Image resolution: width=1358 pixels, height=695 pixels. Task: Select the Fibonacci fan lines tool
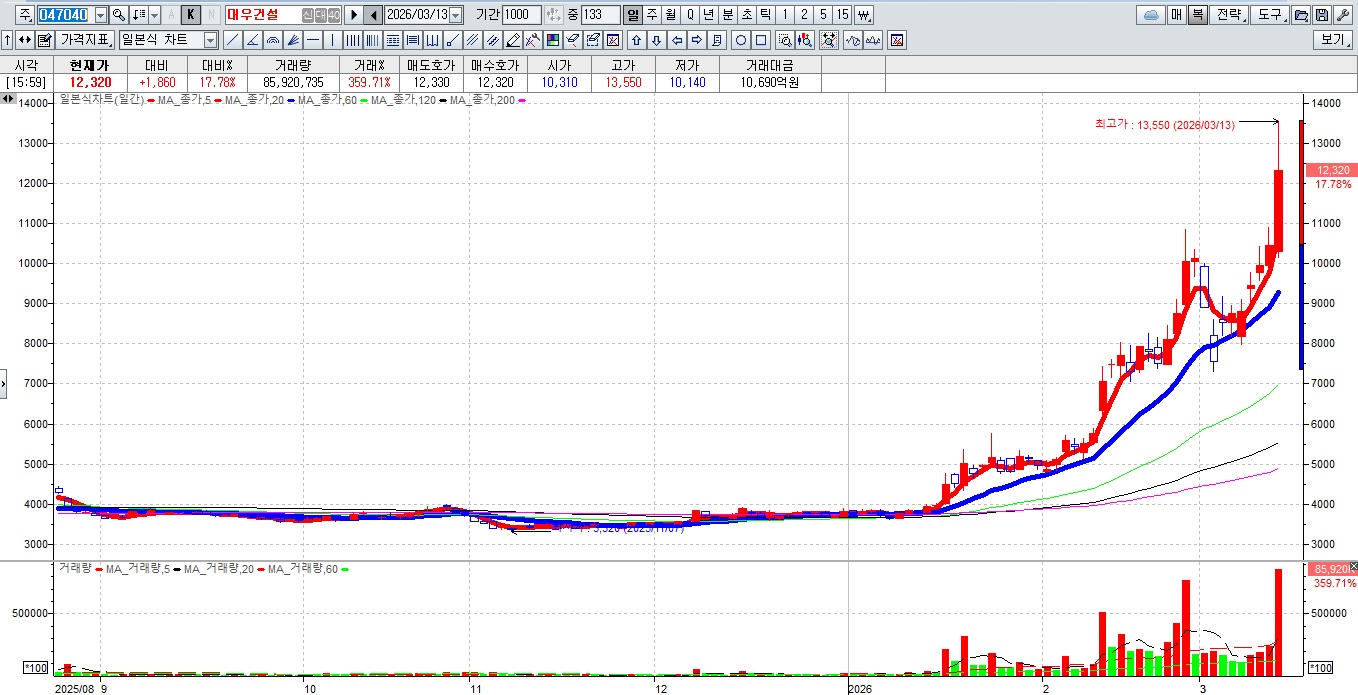coord(292,40)
